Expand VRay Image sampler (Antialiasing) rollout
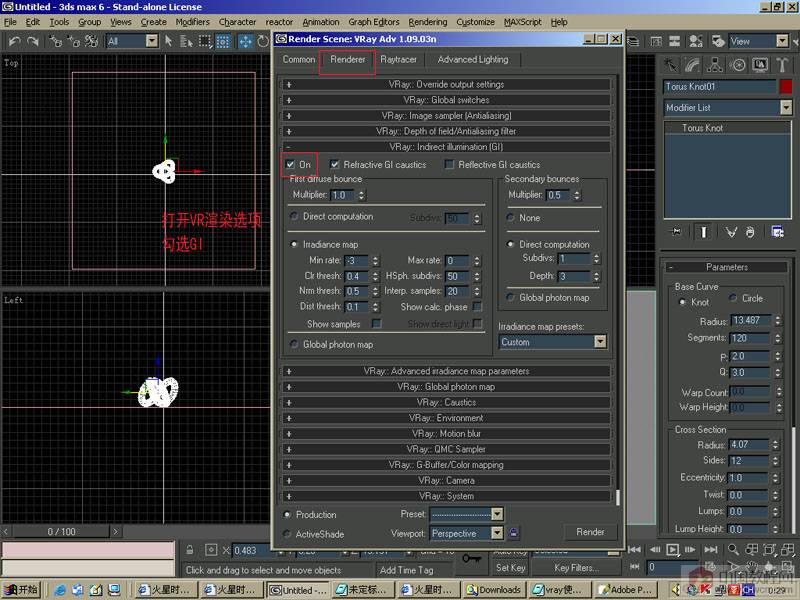The width and height of the screenshot is (800, 600). 446,116
